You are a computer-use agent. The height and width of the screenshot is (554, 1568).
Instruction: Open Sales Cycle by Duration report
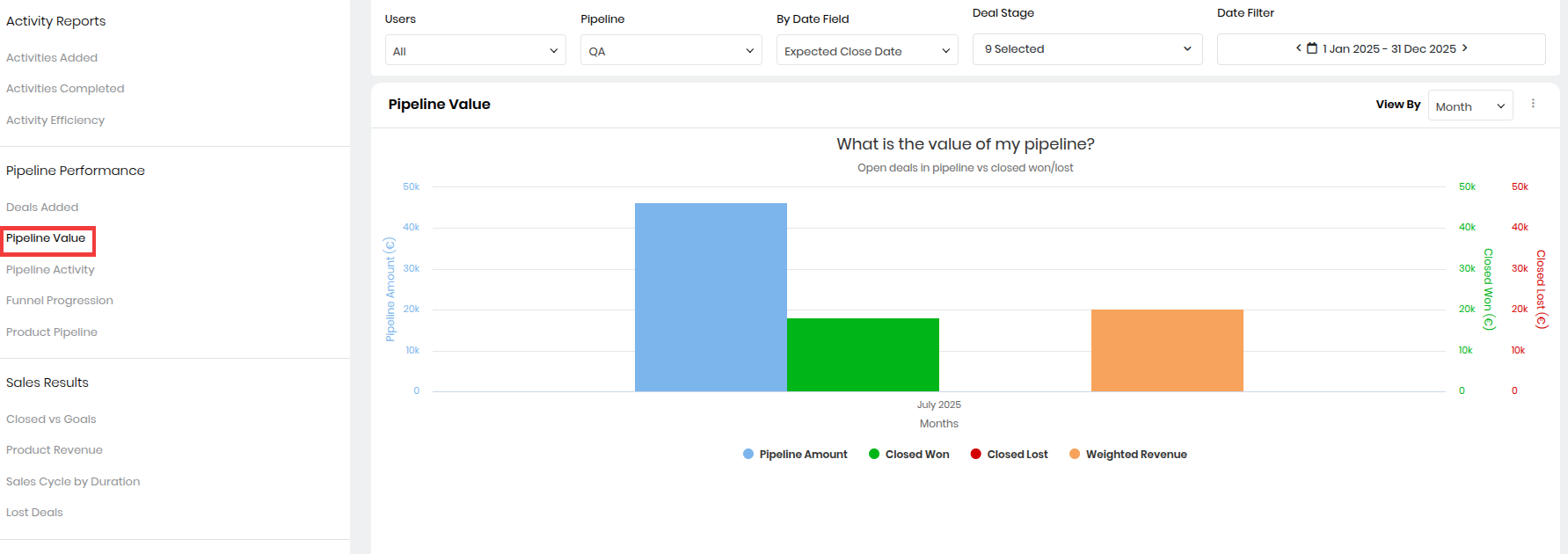(x=73, y=482)
